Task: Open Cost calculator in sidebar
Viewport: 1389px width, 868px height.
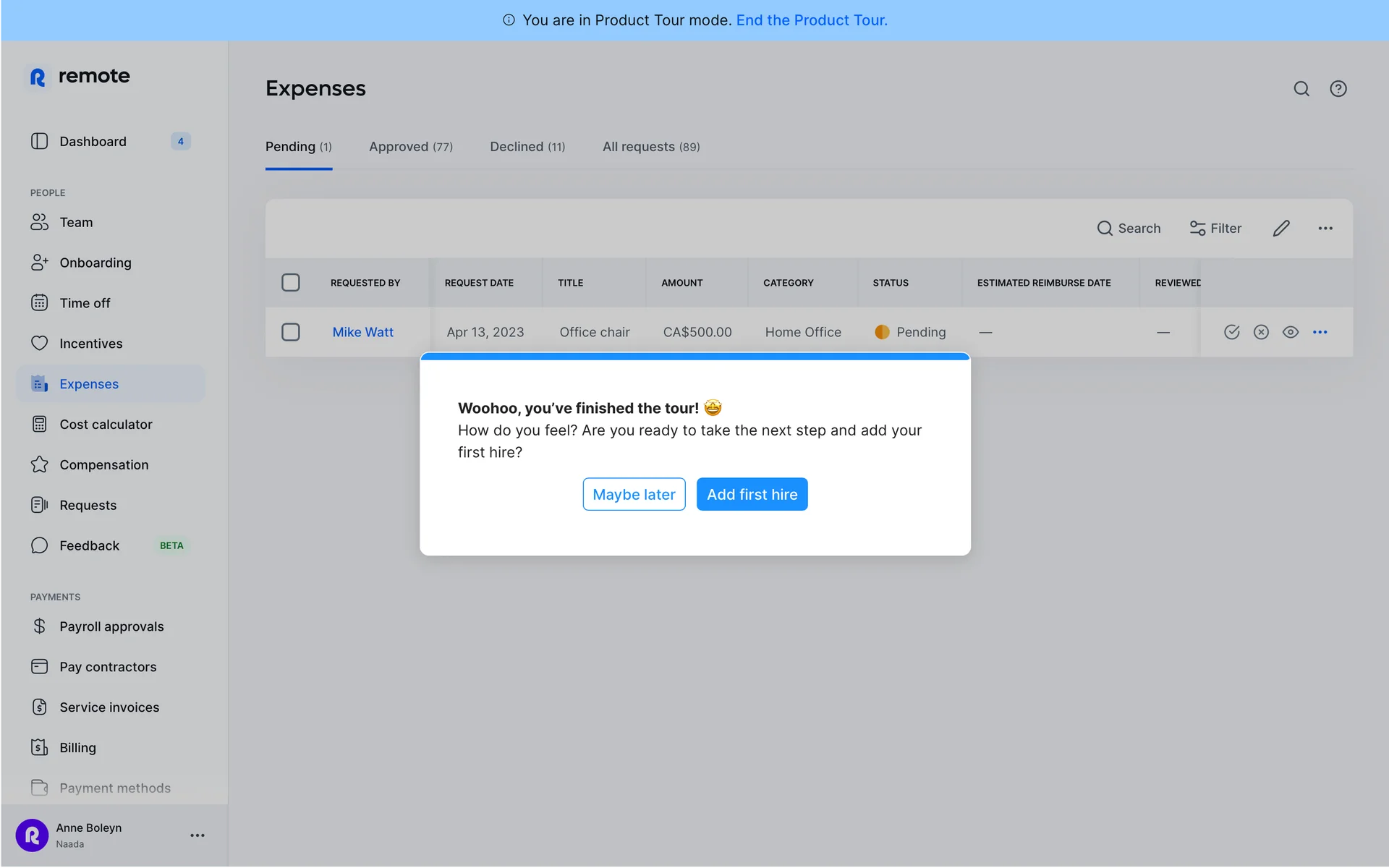Action: [x=106, y=425]
